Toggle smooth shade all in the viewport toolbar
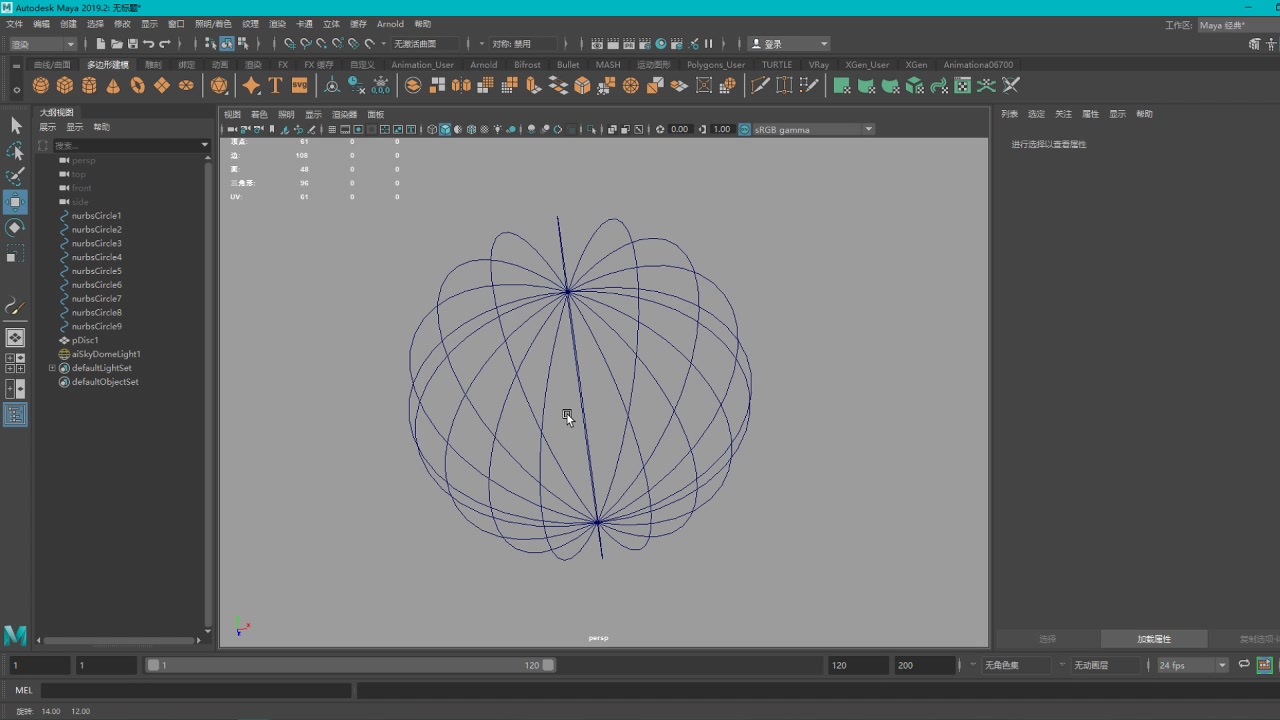 (445, 130)
